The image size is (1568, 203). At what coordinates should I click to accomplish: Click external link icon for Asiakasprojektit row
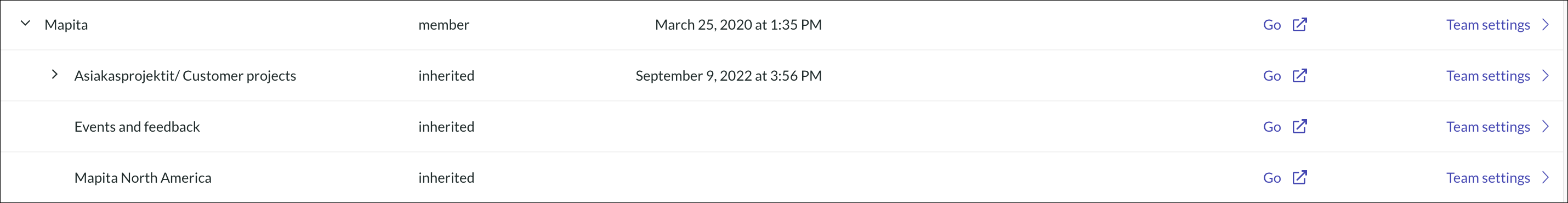pyautogui.click(x=1299, y=76)
